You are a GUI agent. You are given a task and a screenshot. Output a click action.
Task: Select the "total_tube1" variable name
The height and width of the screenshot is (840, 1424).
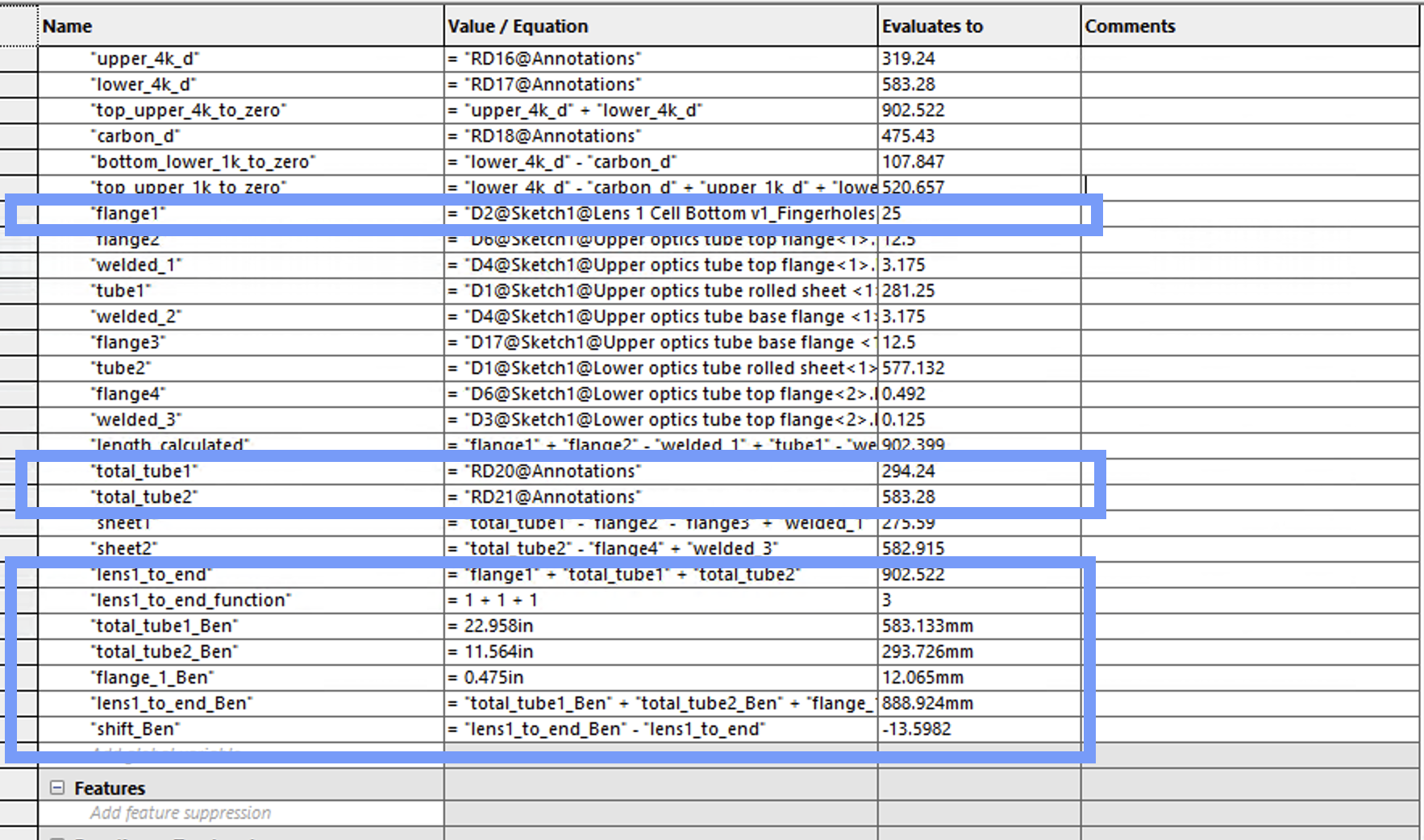coord(144,472)
